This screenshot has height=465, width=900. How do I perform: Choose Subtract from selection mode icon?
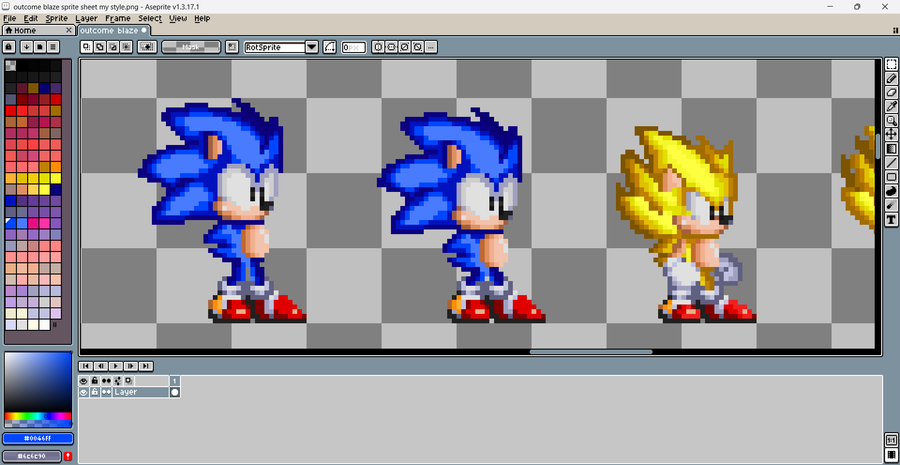click(112, 47)
